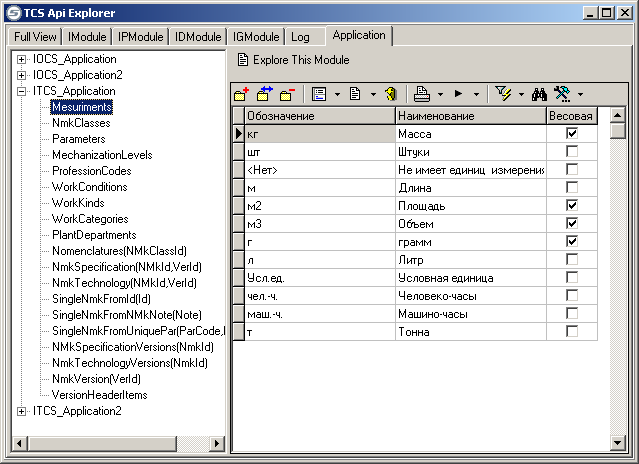The width and height of the screenshot is (639, 464).
Task: Click the Explore This Module document icon
Action: pyautogui.click(x=242, y=60)
